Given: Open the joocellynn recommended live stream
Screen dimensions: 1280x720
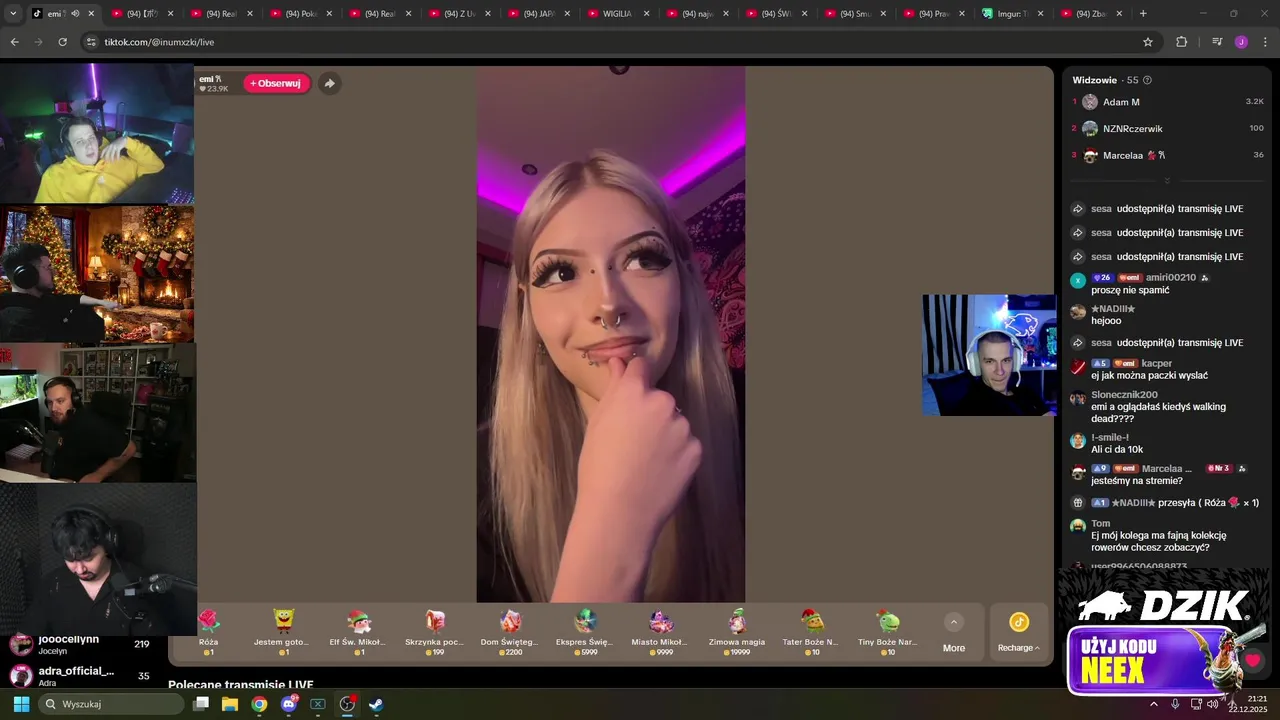Looking at the screenshot, I should point(80,644).
